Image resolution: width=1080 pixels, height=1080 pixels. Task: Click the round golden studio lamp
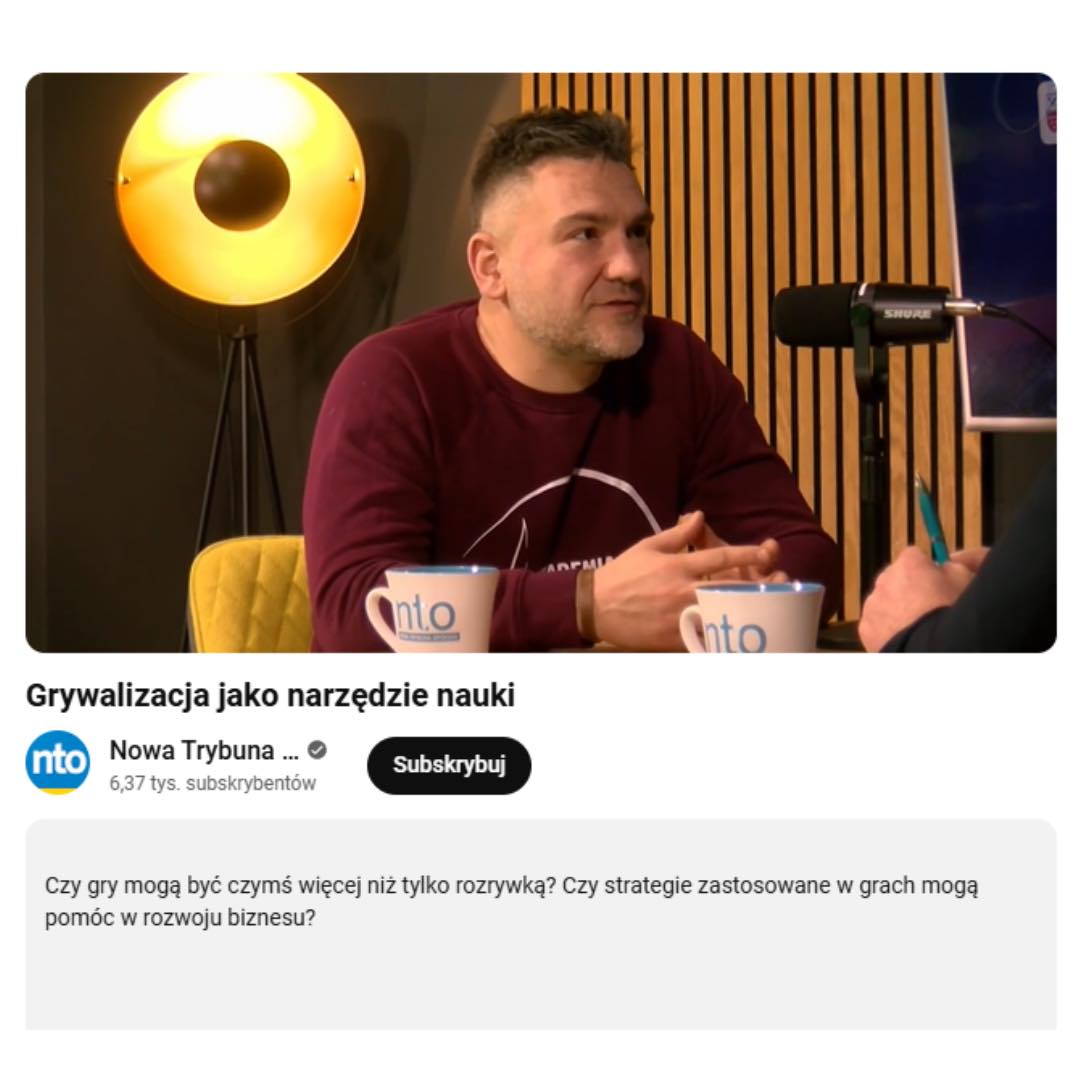click(240, 187)
